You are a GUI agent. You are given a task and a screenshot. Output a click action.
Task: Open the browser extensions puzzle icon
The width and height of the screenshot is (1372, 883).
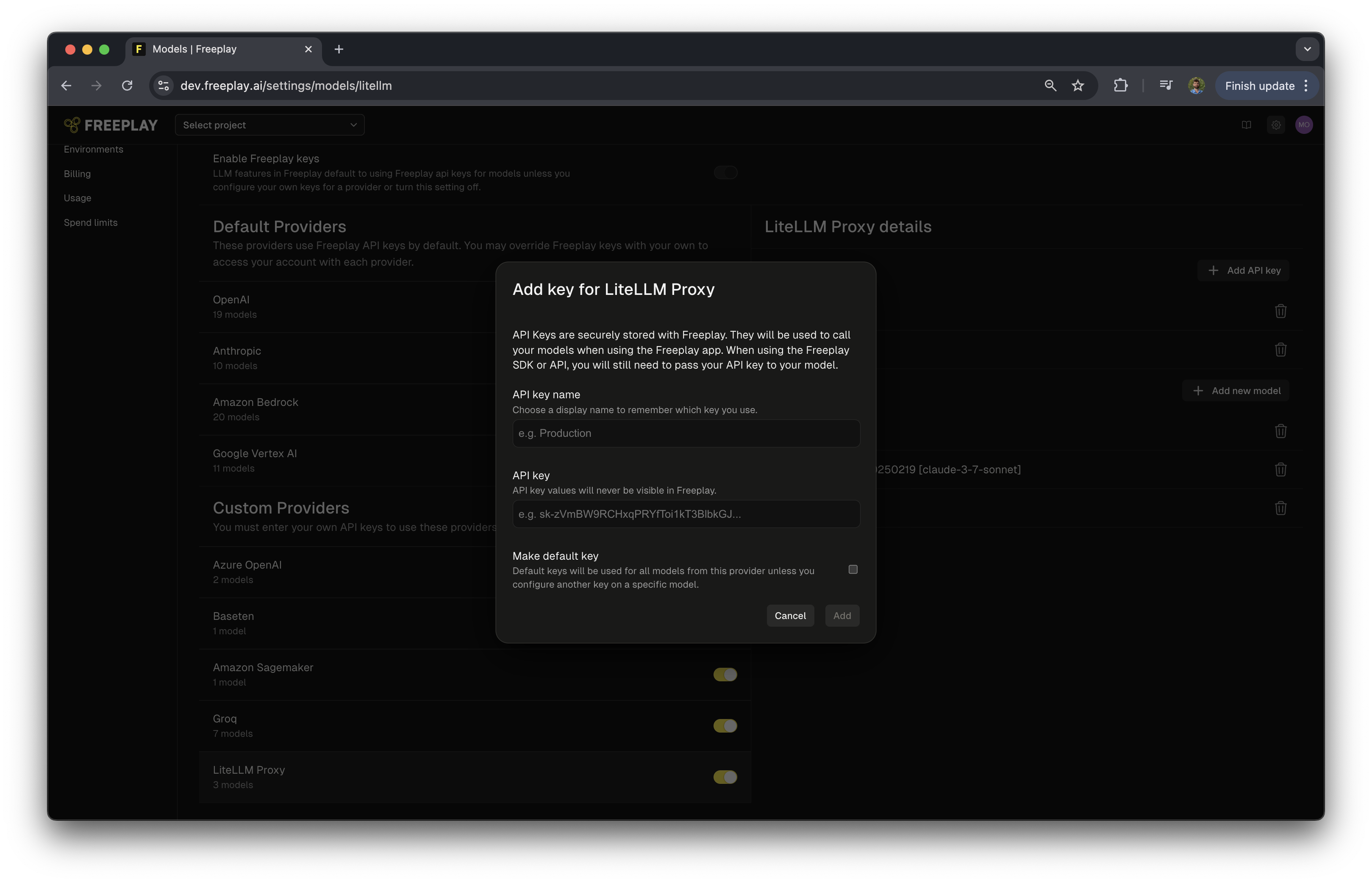(x=1120, y=86)
